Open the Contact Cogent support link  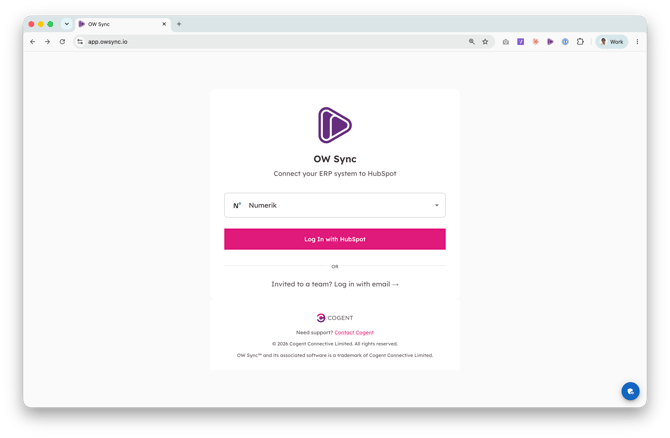pos(354,332)
